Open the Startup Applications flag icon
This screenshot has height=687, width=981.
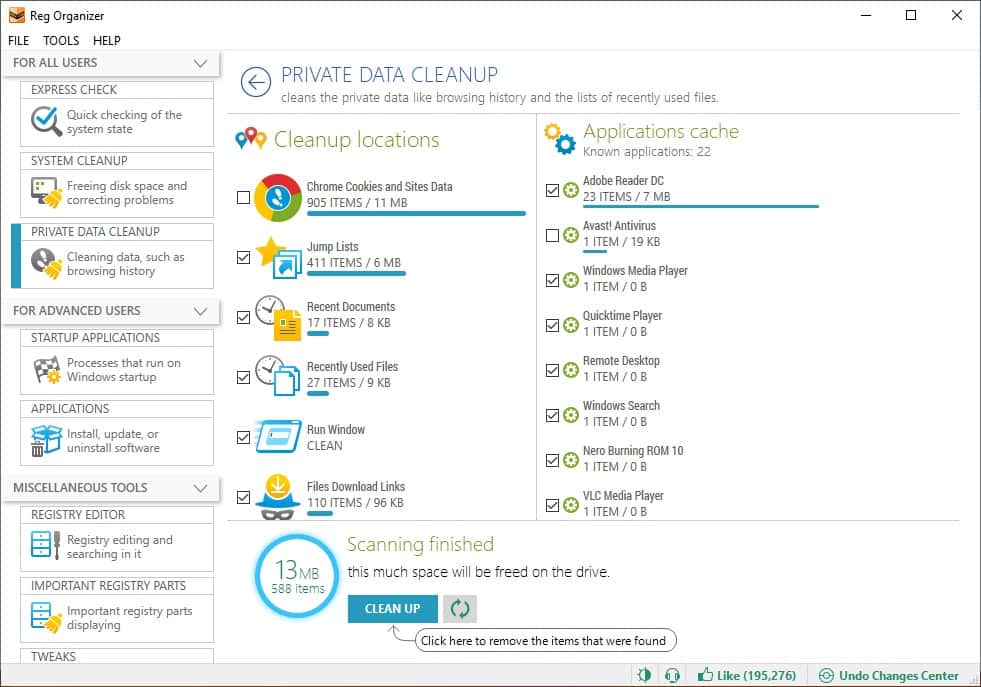point(46,370)
